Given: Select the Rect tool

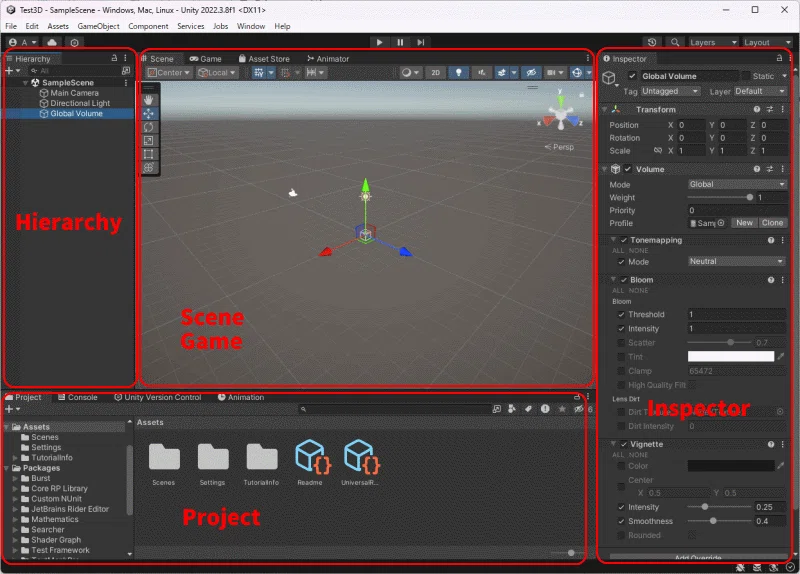Looking at the screenshot, I should [x=149, y=154].
